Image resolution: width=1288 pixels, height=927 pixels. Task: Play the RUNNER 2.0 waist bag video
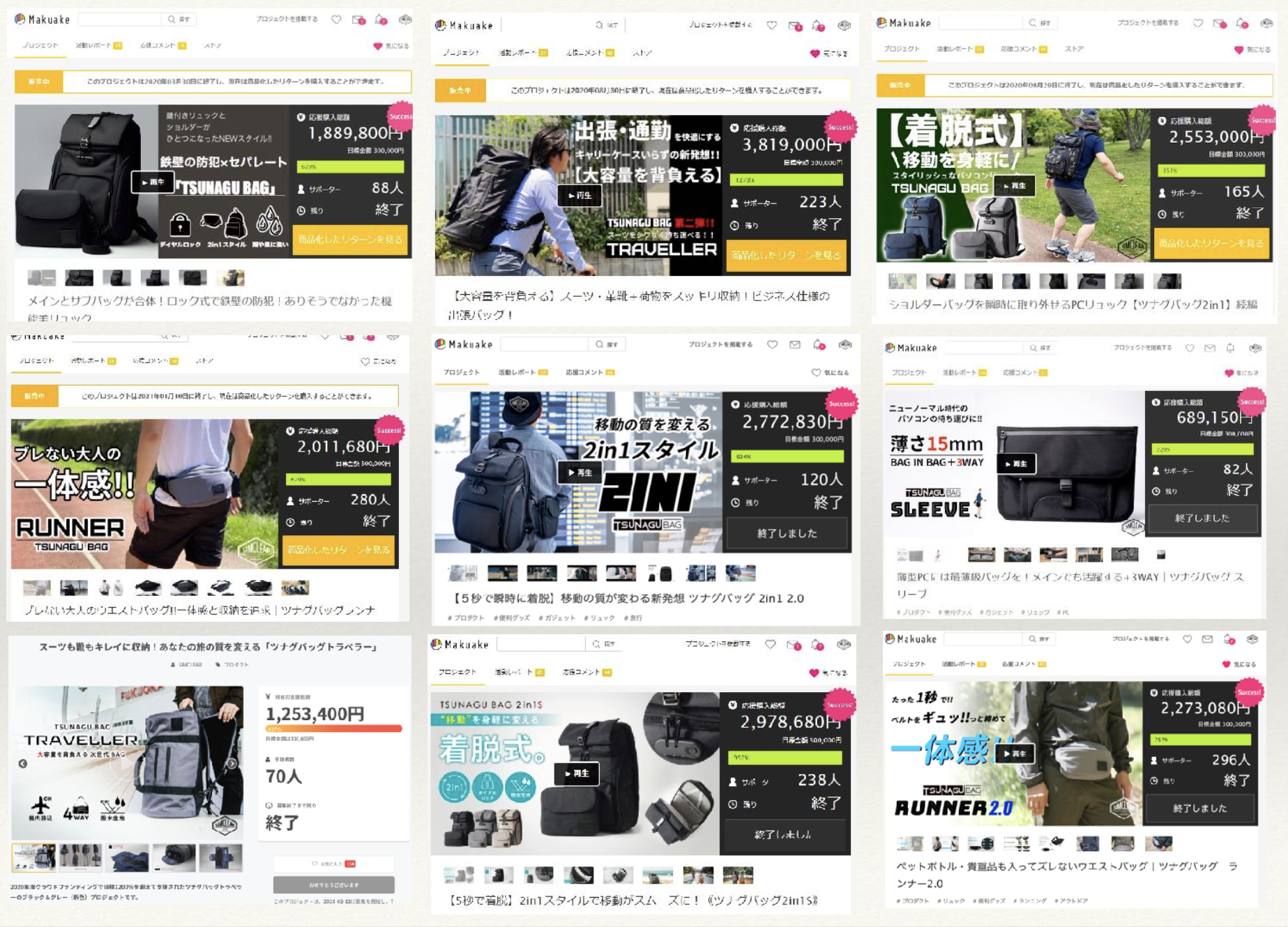(x=1014, y=753)
